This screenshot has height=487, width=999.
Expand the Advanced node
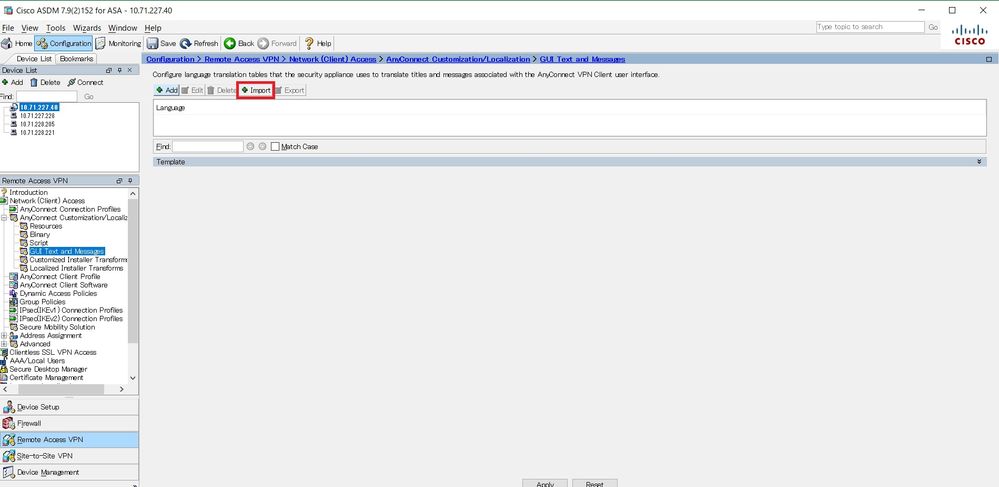4,344
